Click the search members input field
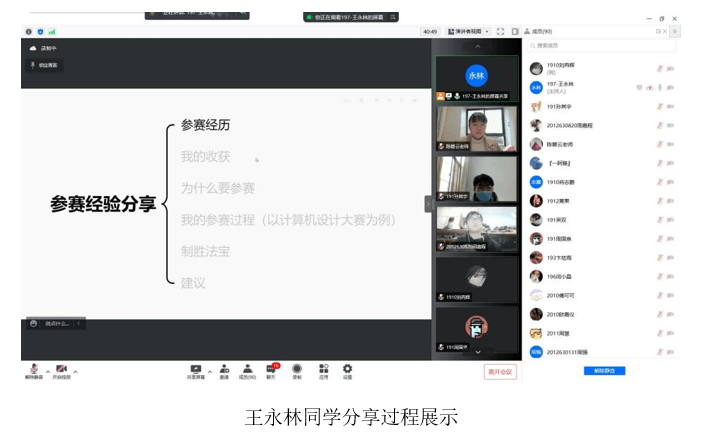Screen dimensions: 706x433 (600, 46)
